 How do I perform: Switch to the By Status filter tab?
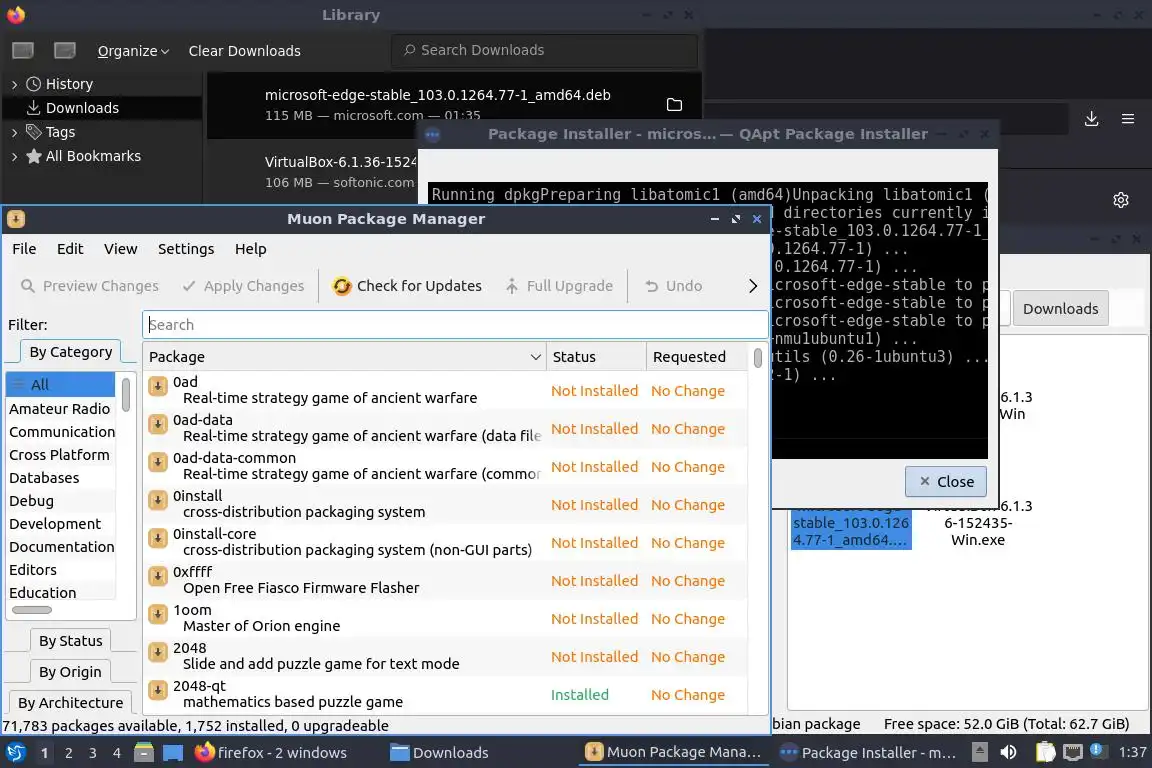71,641
